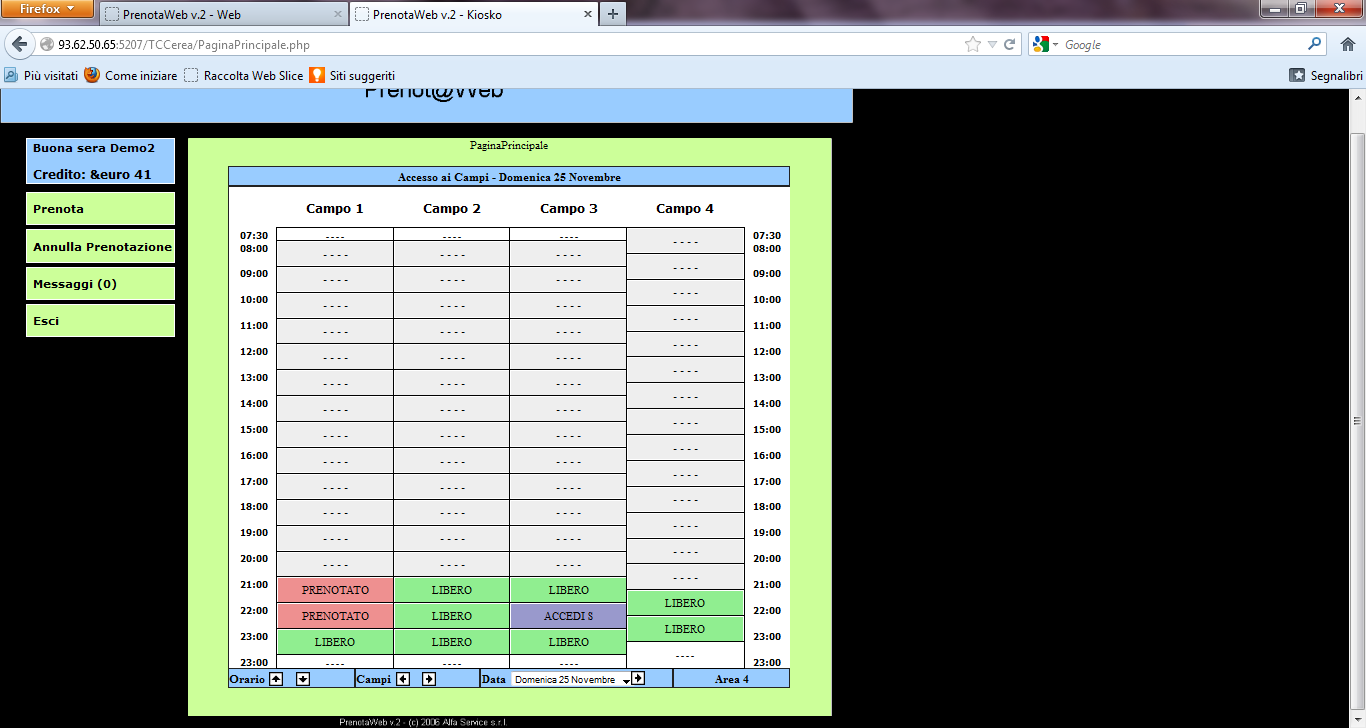Go to the home page icon

tap(1347, 44)
